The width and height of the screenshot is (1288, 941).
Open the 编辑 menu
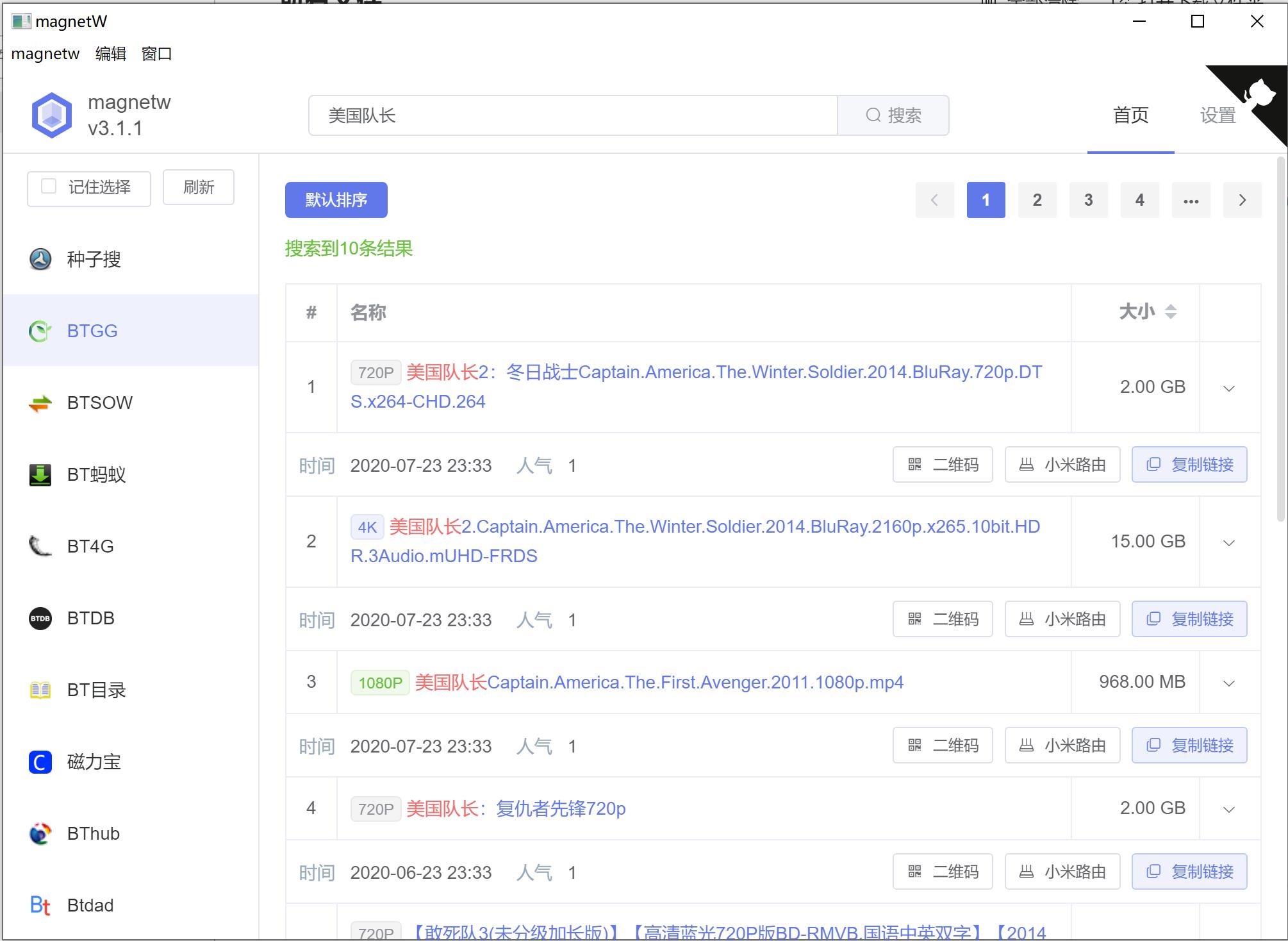click(111, 53)
